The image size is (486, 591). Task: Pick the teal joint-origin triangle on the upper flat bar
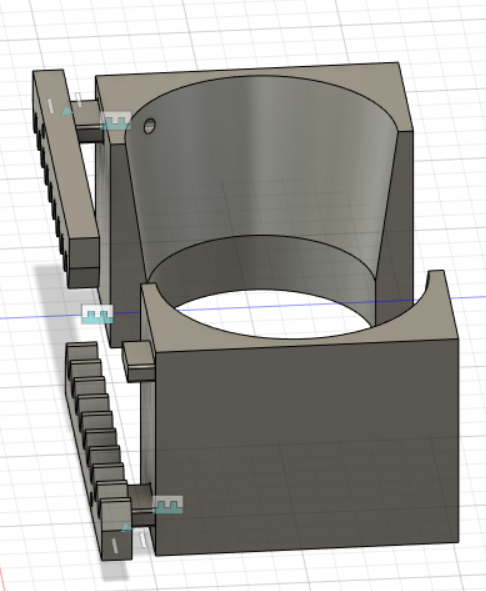tap(67, 111)
